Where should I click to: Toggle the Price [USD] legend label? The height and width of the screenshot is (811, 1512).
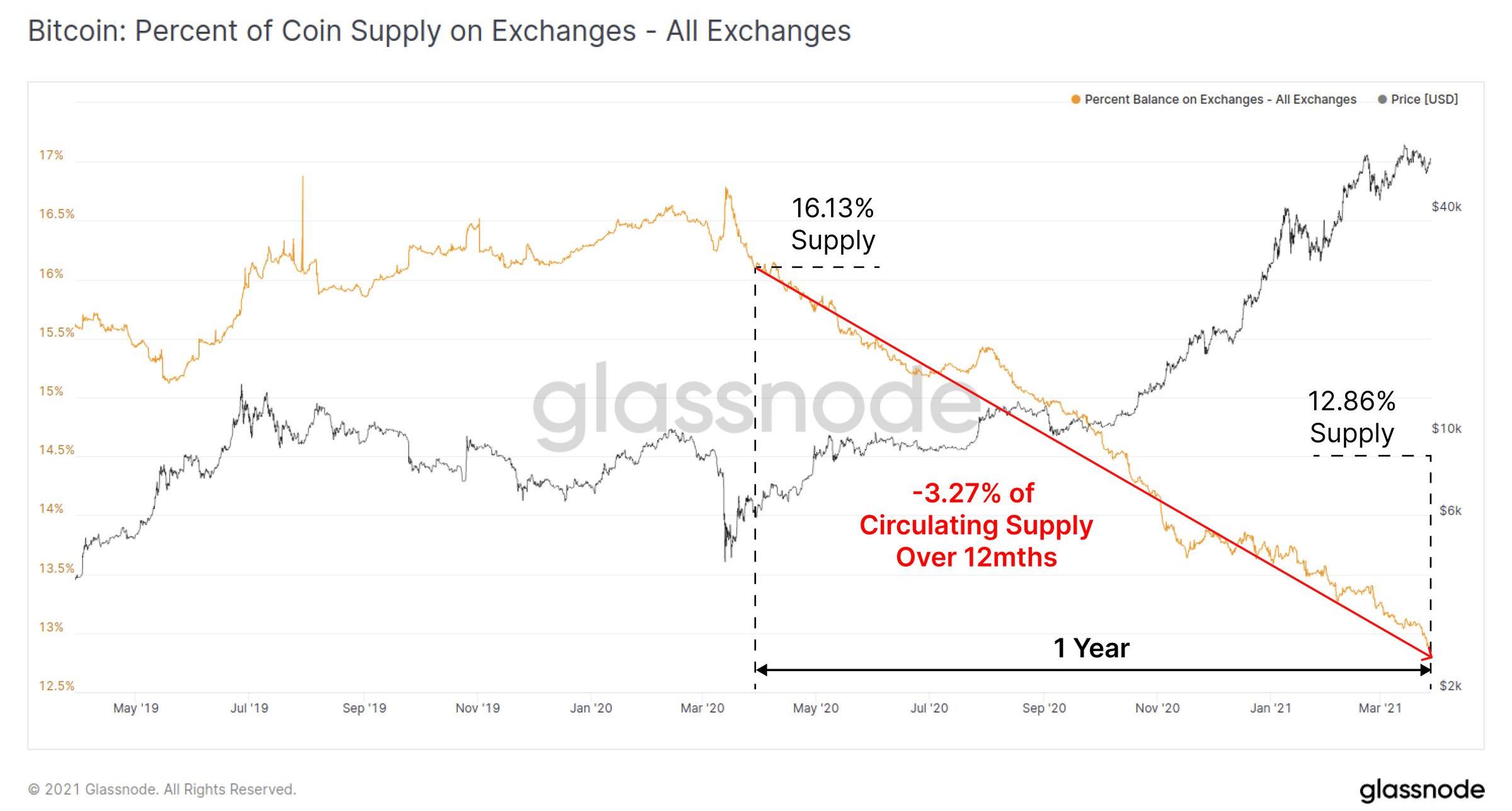tap(1424, 100)
